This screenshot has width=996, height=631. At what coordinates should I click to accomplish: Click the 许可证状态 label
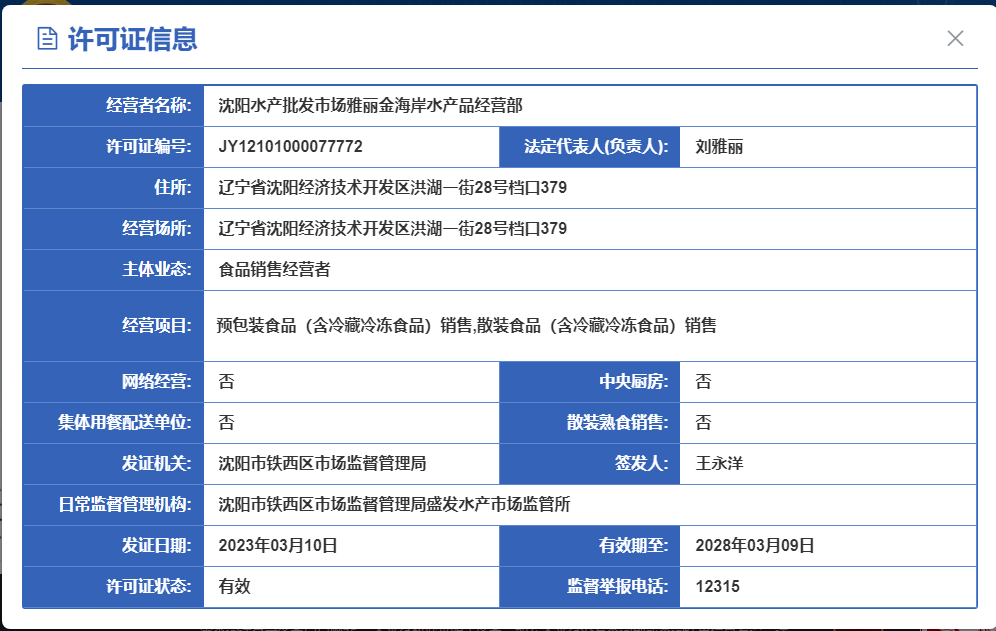(x=149, y=587)
